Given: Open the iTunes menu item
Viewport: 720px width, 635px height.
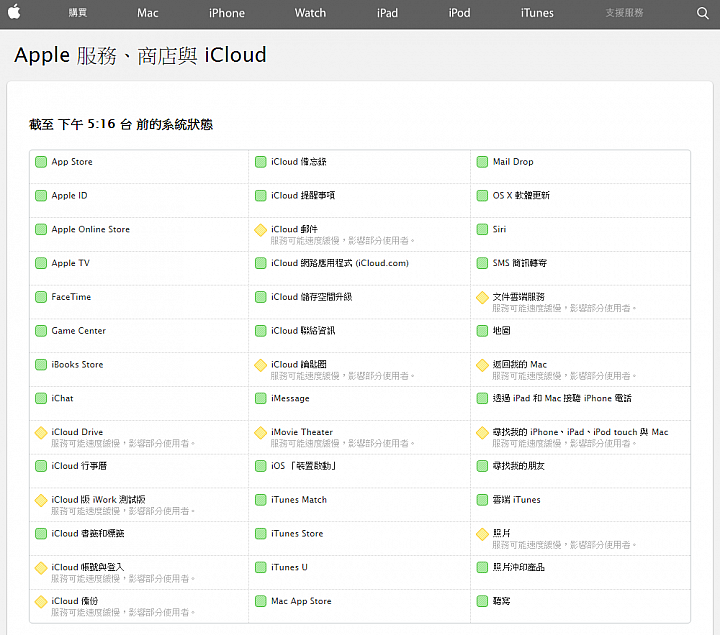Looking at the screenshot, I should tap(537, 13).
